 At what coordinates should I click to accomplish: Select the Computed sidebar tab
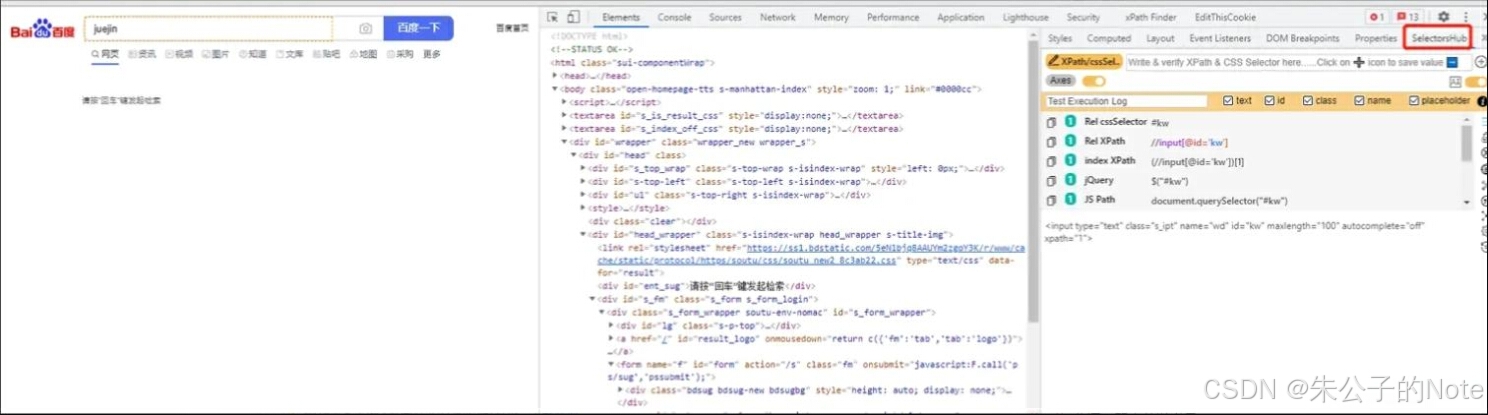(x=1109, y=38)
